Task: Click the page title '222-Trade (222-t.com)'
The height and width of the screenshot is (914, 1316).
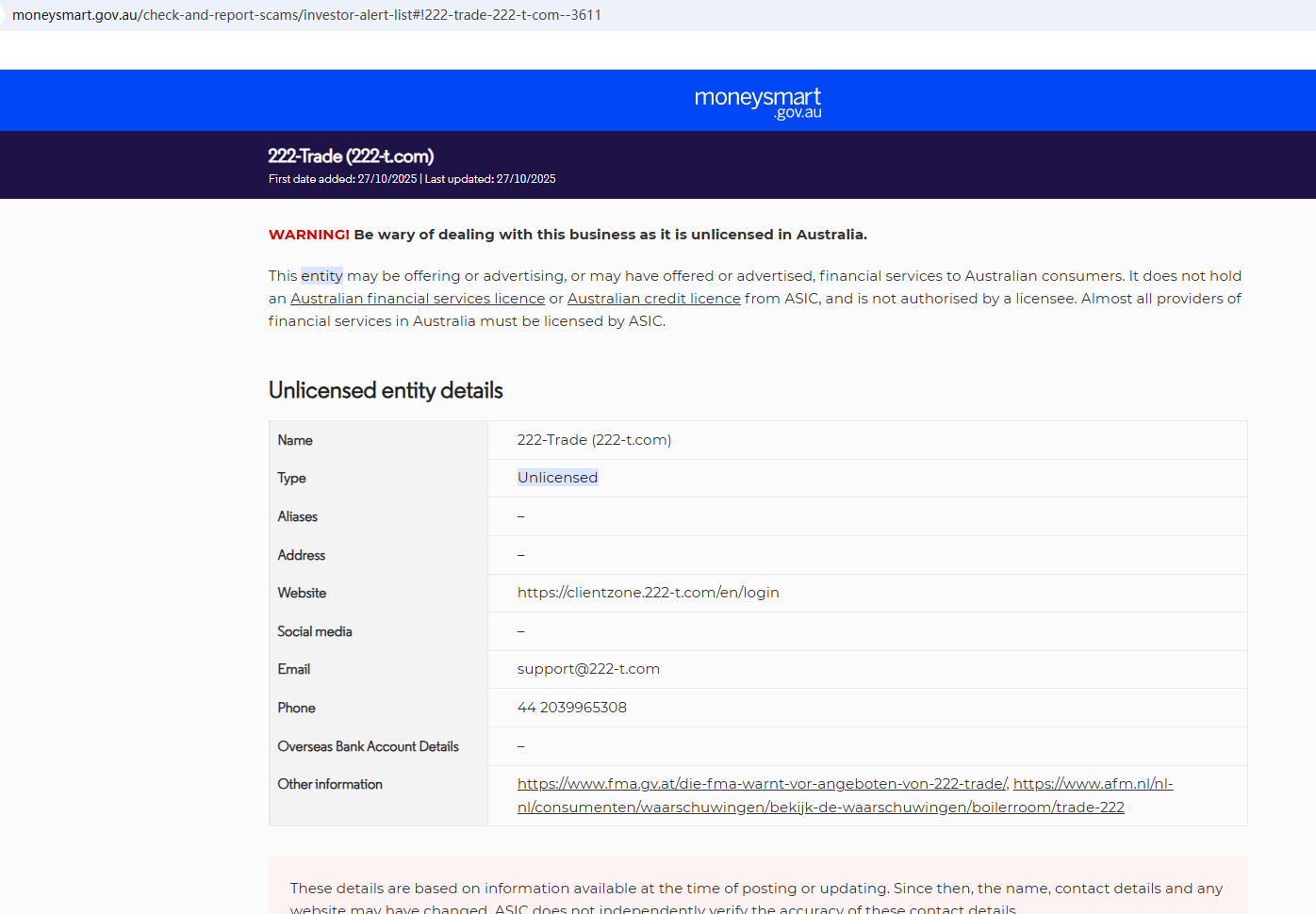Action: (x=351, y=156)
